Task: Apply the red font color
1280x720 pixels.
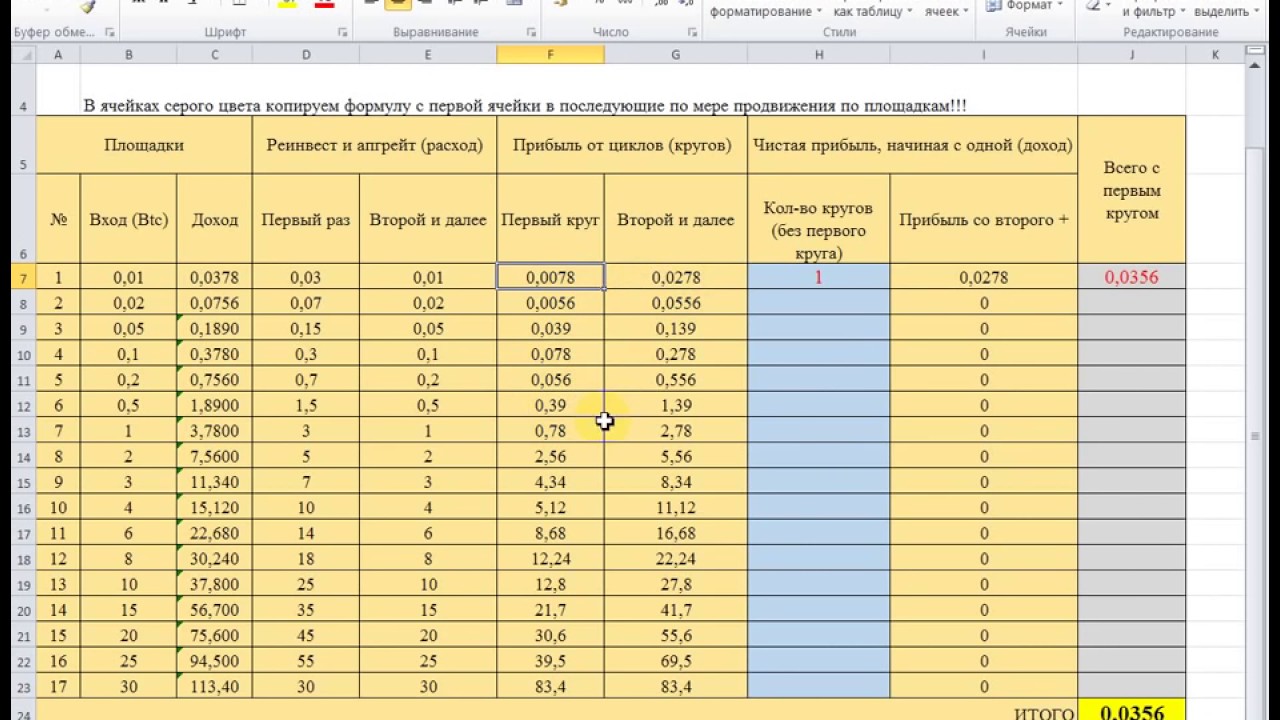Action: pyautogui.click(x=324, y=5)
